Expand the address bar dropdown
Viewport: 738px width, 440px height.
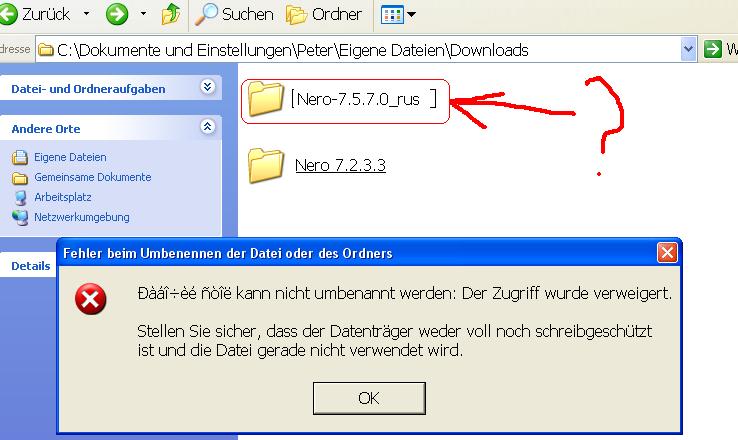pyautogui.click(x=689, y=49)
